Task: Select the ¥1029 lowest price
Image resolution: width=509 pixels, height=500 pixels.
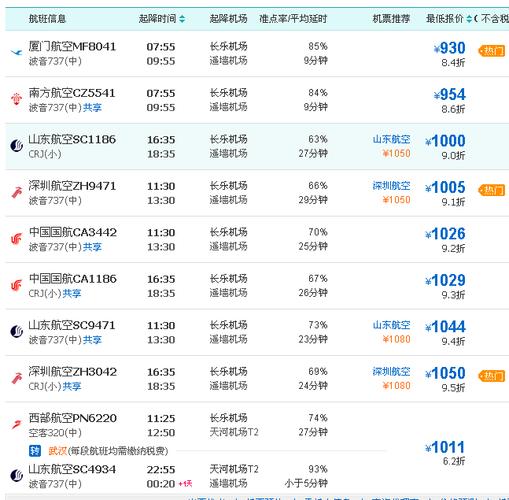Action: tap(445, 280)
